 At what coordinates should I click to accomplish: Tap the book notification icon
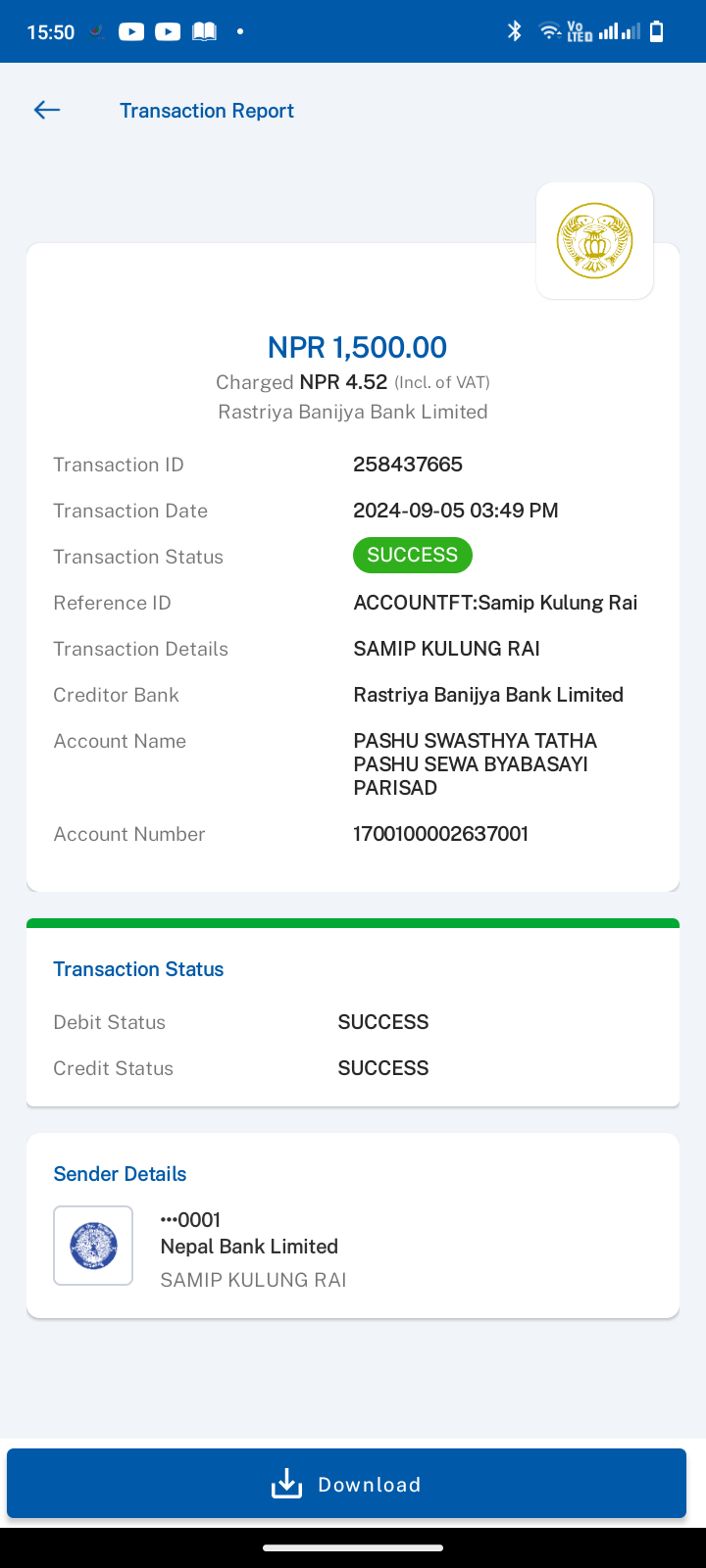pos(204,31)
